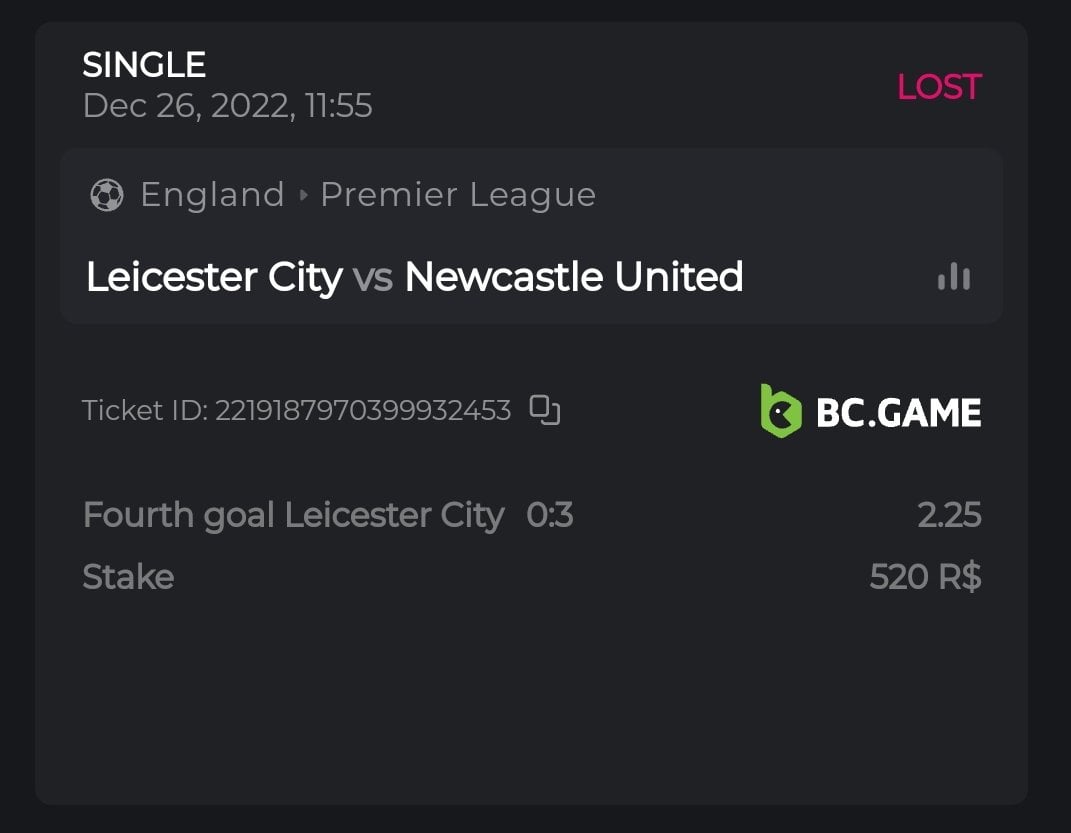Copy the ticket ID with copy icon
Viewport: 1071px width, 833px height.
(545, 410)
